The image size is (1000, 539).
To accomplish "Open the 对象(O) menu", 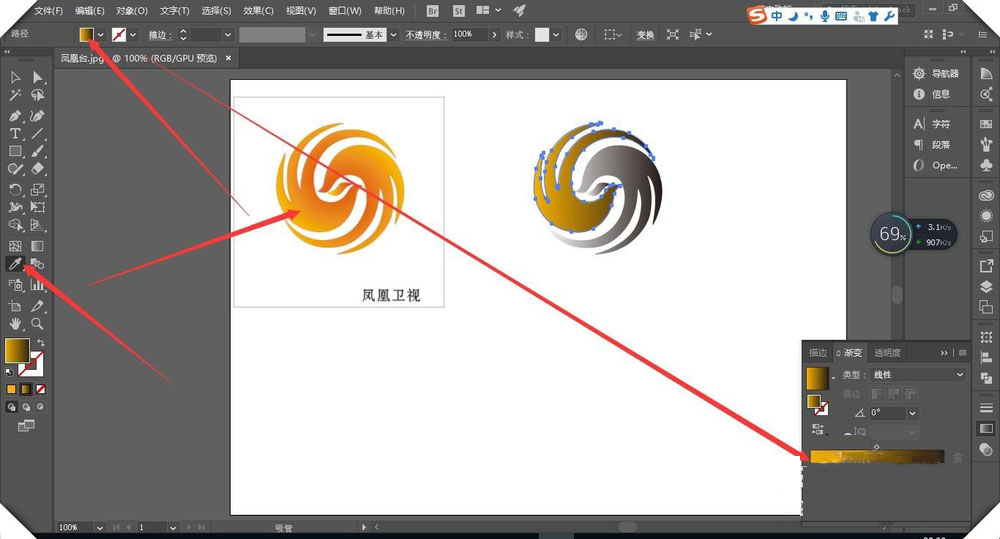I will 131,11.
